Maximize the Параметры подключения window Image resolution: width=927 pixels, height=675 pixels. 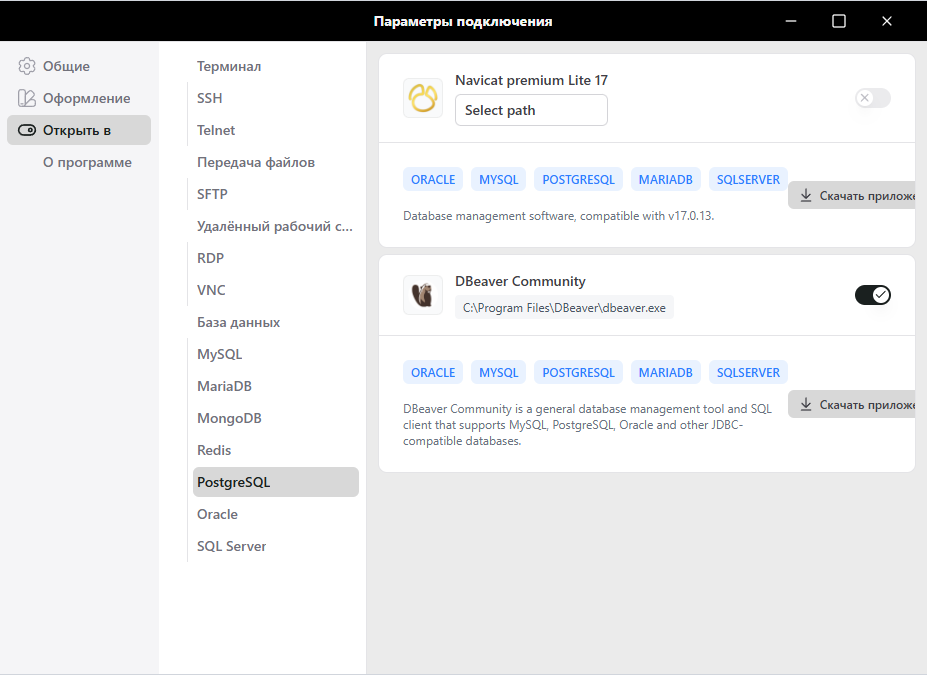click(x=838, y=21)
